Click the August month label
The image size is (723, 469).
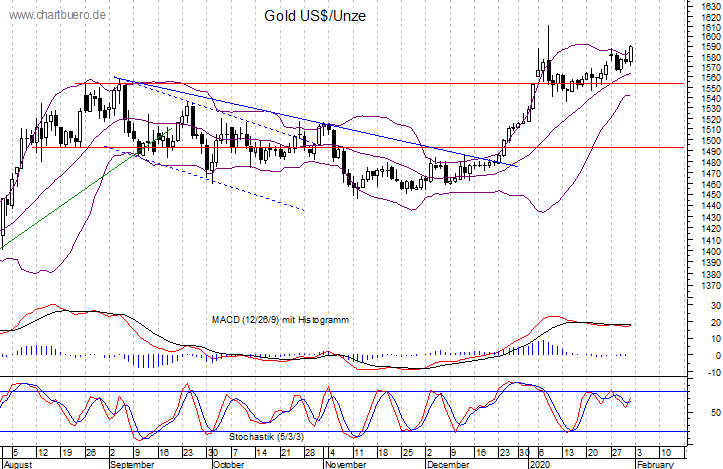coord(19,464)
